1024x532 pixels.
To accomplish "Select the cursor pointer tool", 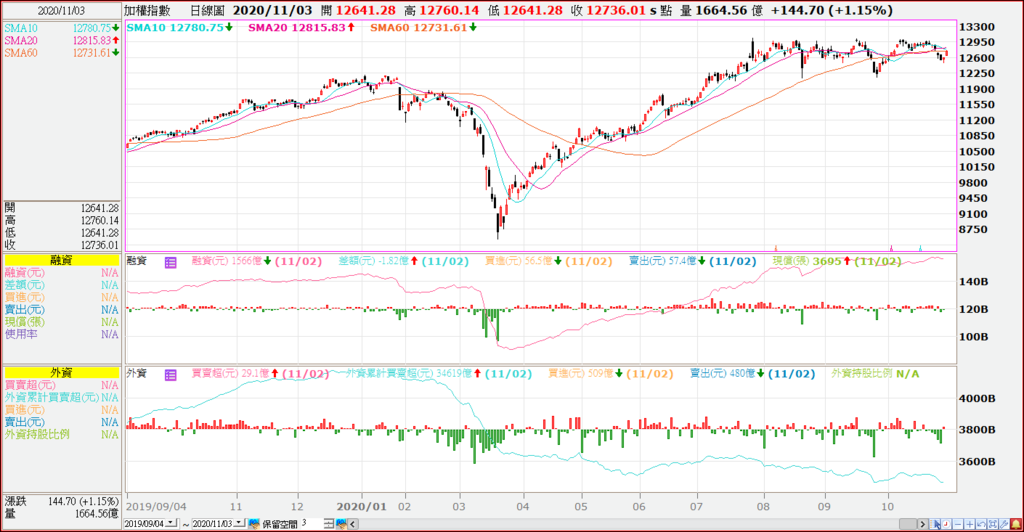I will [935, 524].
